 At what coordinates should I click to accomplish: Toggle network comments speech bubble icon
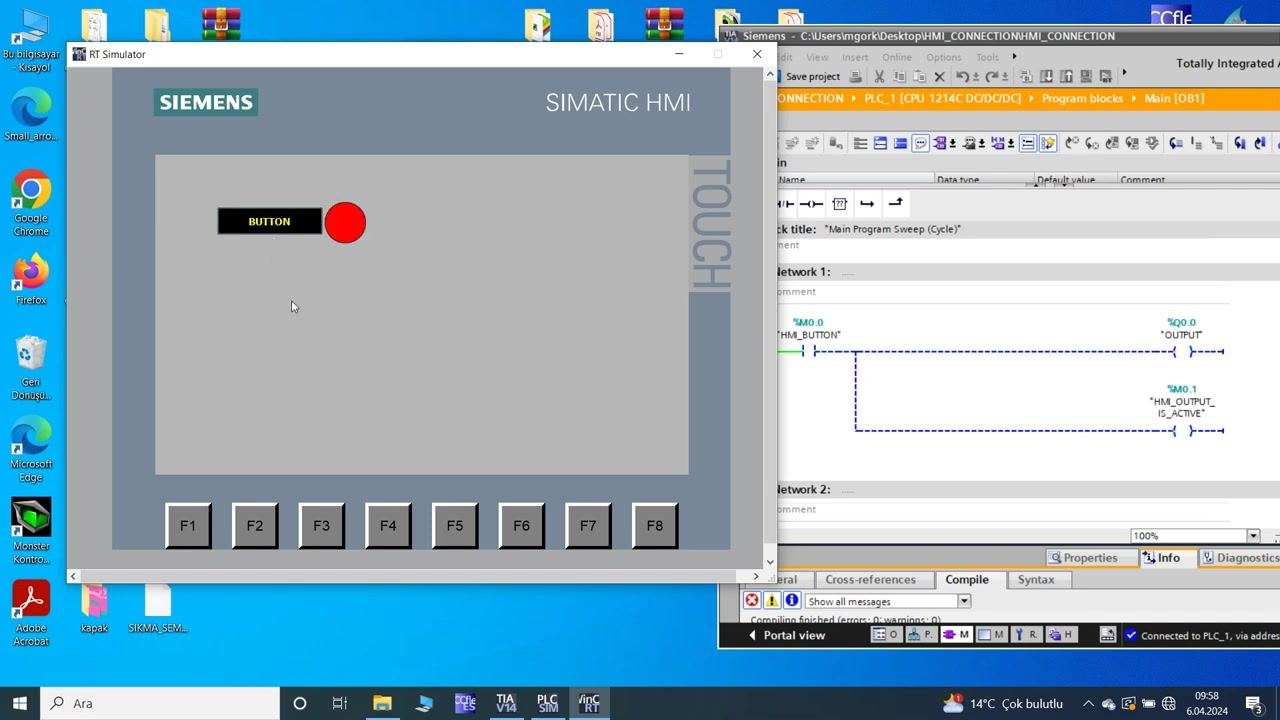click(920, 143)
